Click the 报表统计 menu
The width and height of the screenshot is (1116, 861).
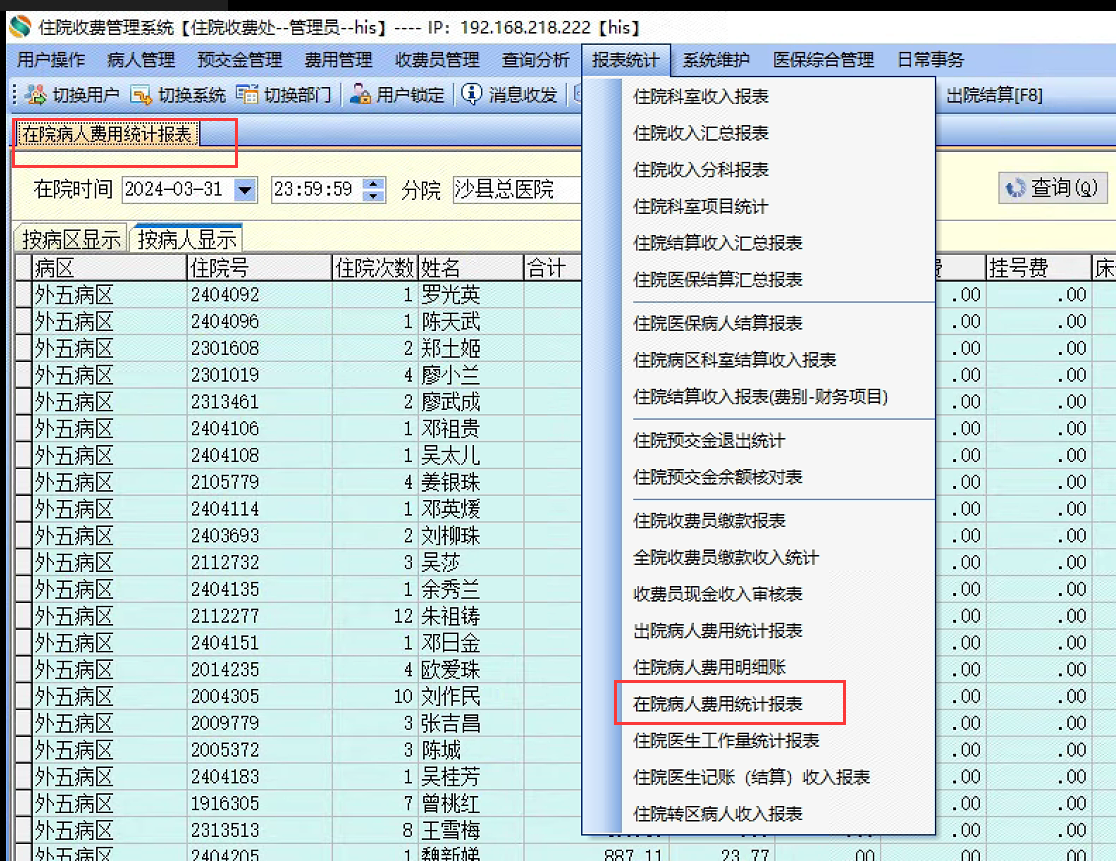click(626, 60)
